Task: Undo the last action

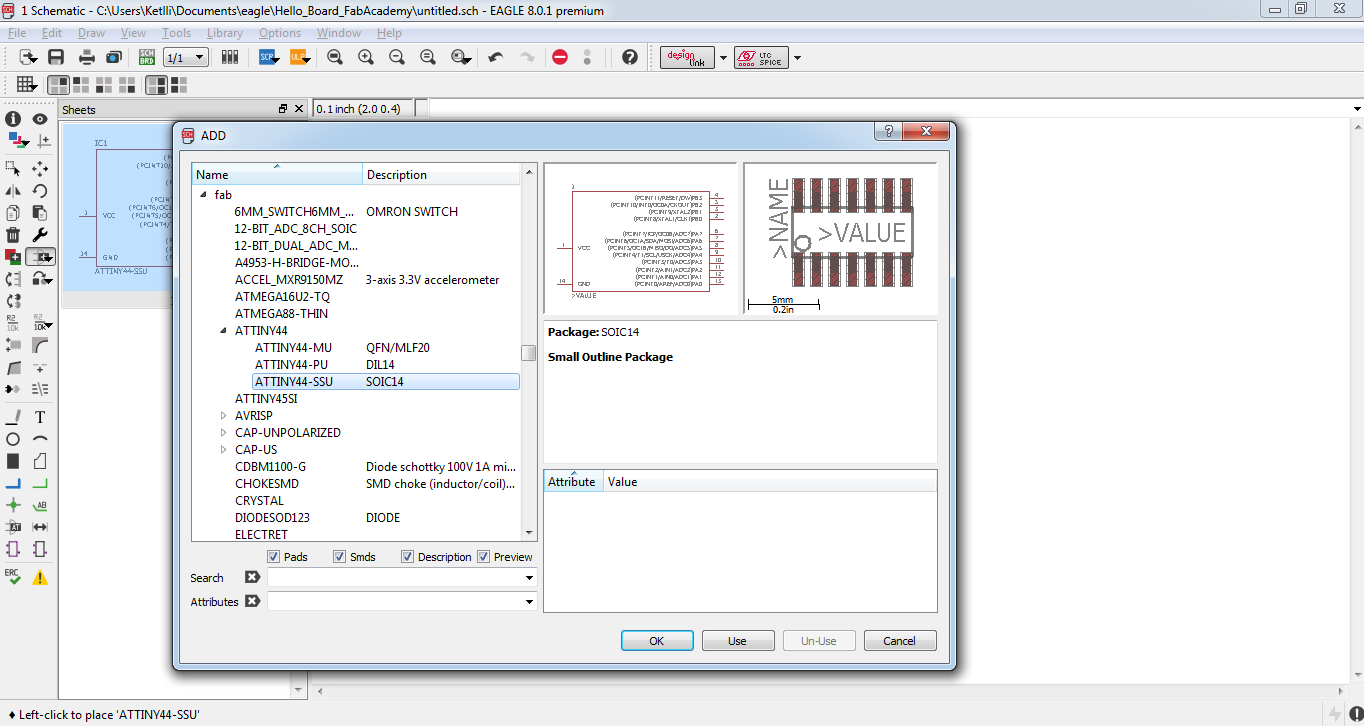Action: (496, 57)
